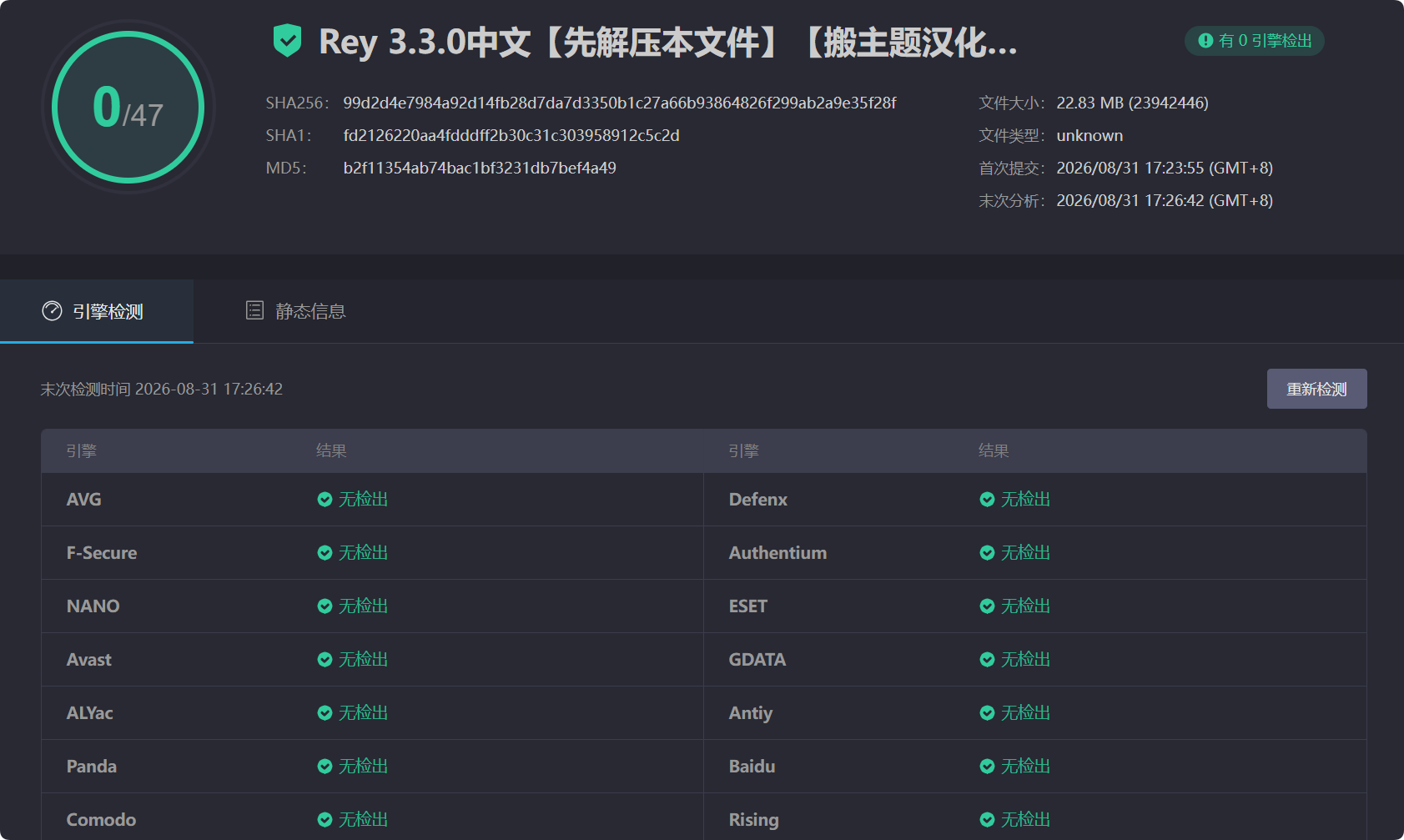Image resolution: width=1404 pixels, height=840 pixels.
Task: Click the 0/47 detection score circle
Action: [128, 107]
